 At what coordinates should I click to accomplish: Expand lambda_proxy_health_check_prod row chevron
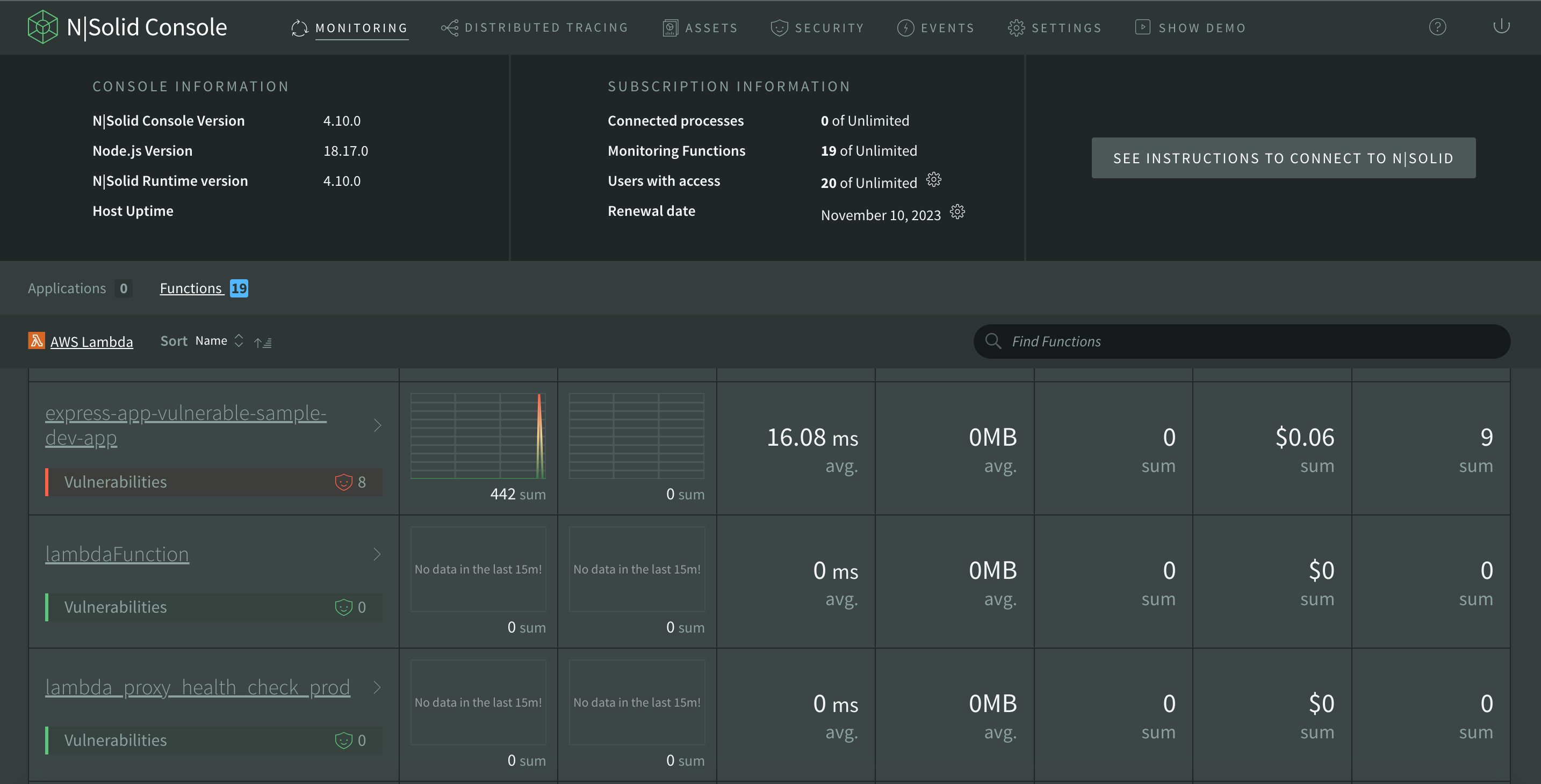[378, 688]
